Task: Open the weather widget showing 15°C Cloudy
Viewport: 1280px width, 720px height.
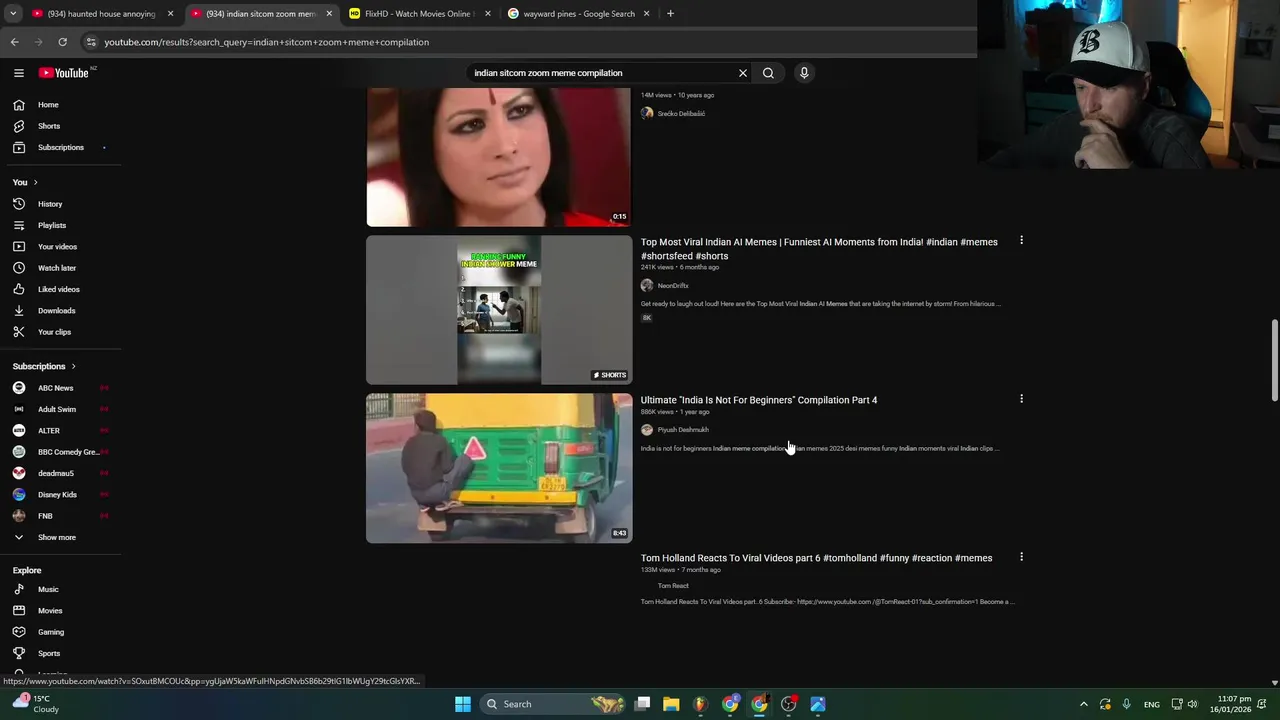Action: (x=36, y=704)
